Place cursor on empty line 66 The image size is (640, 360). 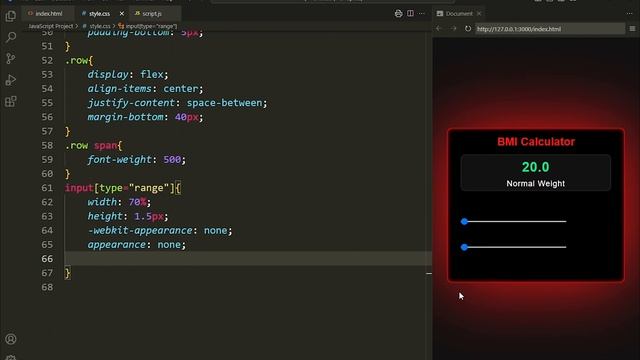pyautogui.click(x=248, y=259)
